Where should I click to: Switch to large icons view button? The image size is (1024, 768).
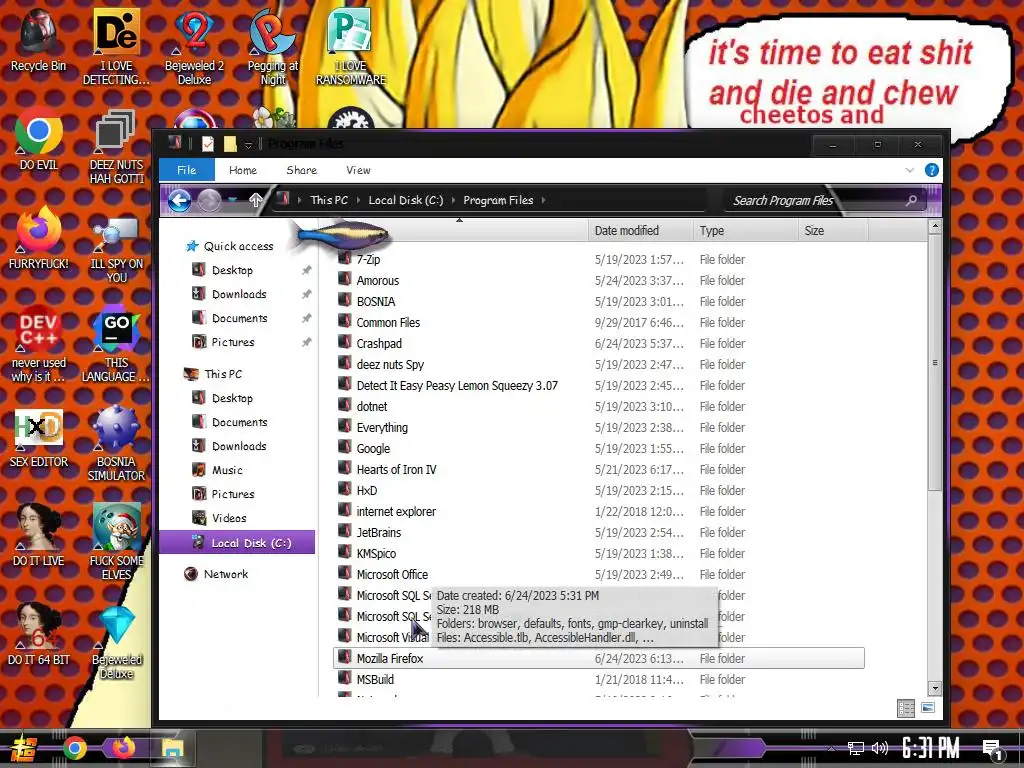(928, 708)
